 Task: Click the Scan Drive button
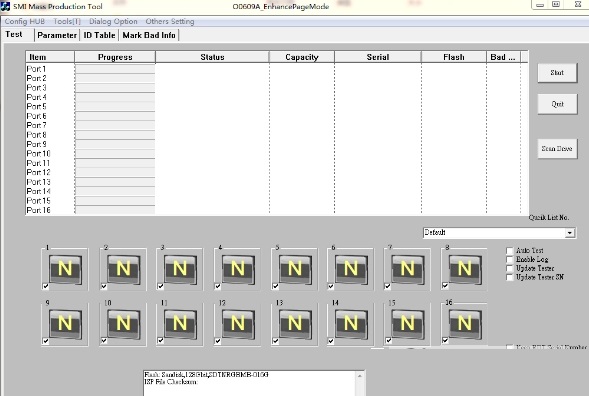click(x=557, y=149)
